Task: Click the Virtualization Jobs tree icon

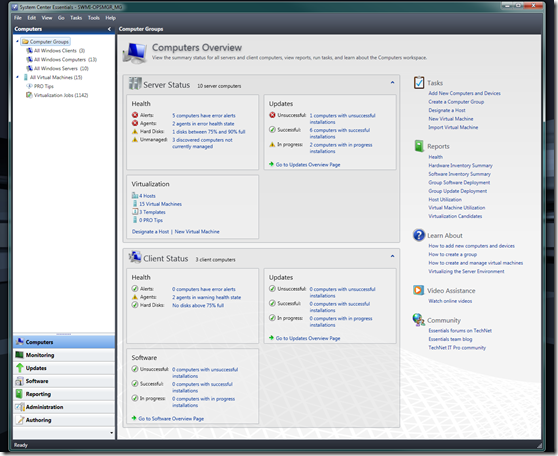Action: point(29,95)
